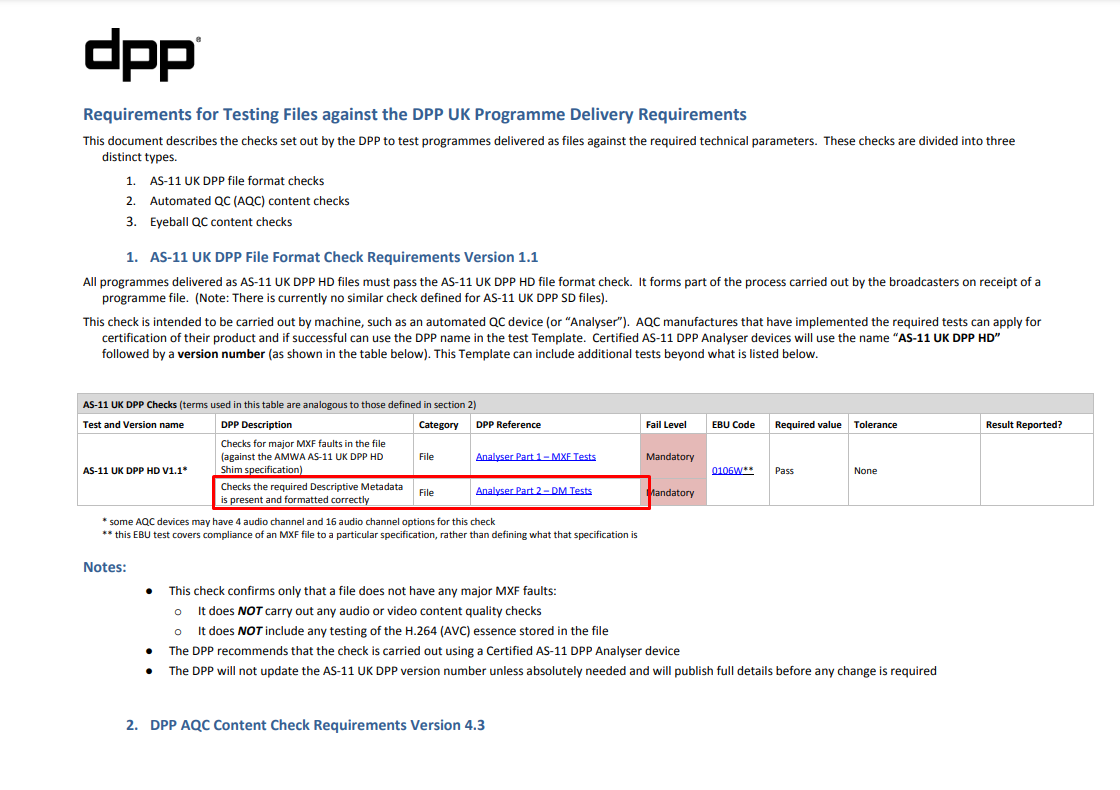Screen dimensions: 1120x790
Task: Click intro paragraph starting This document describes the checks
Action: coord(549,149)
